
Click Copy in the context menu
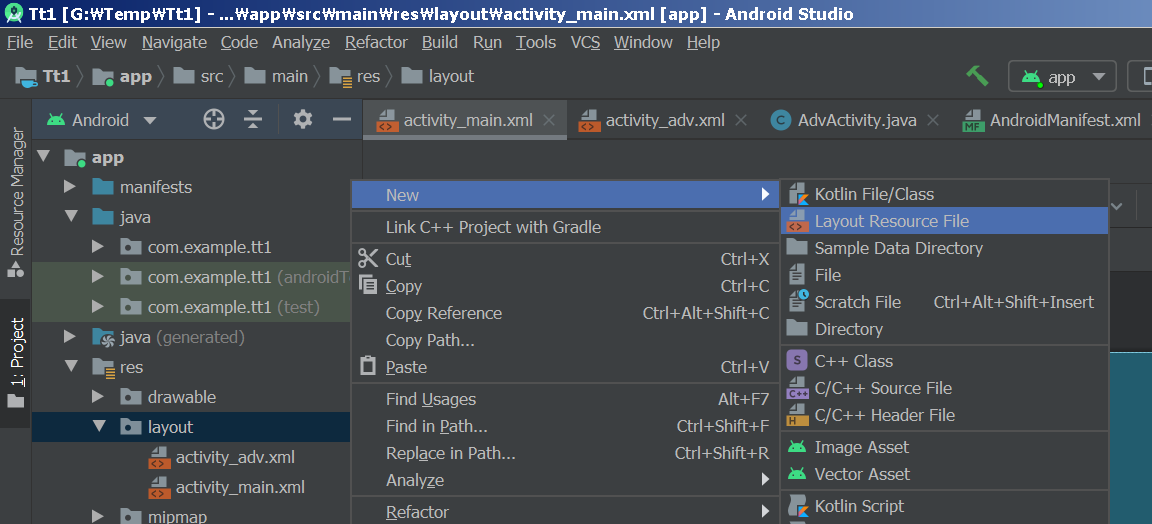(564, 286)
